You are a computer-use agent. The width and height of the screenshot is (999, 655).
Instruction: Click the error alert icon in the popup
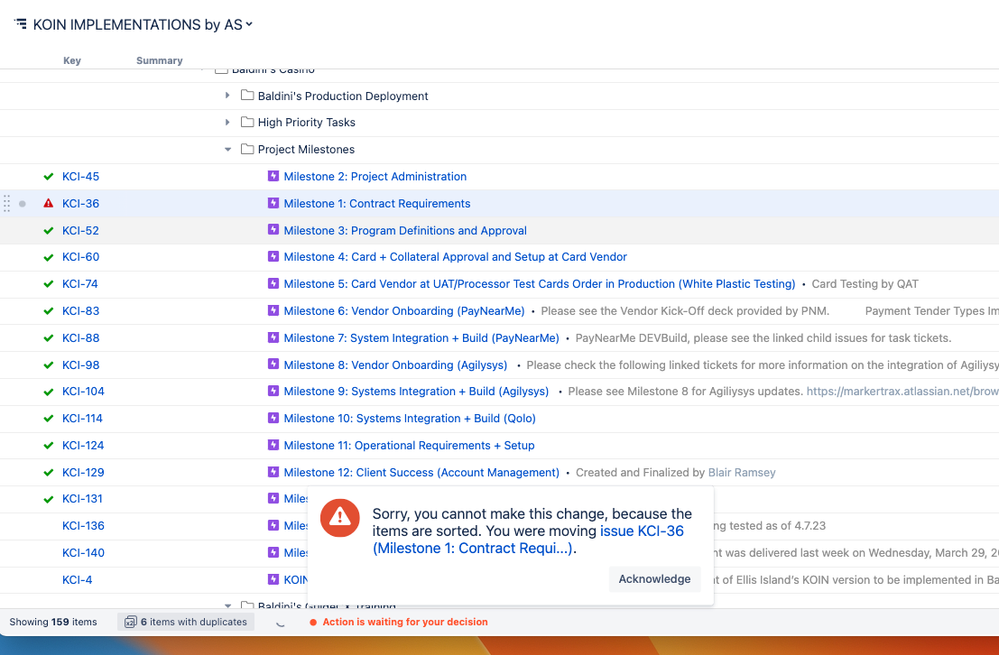click(x=340, y=517)
